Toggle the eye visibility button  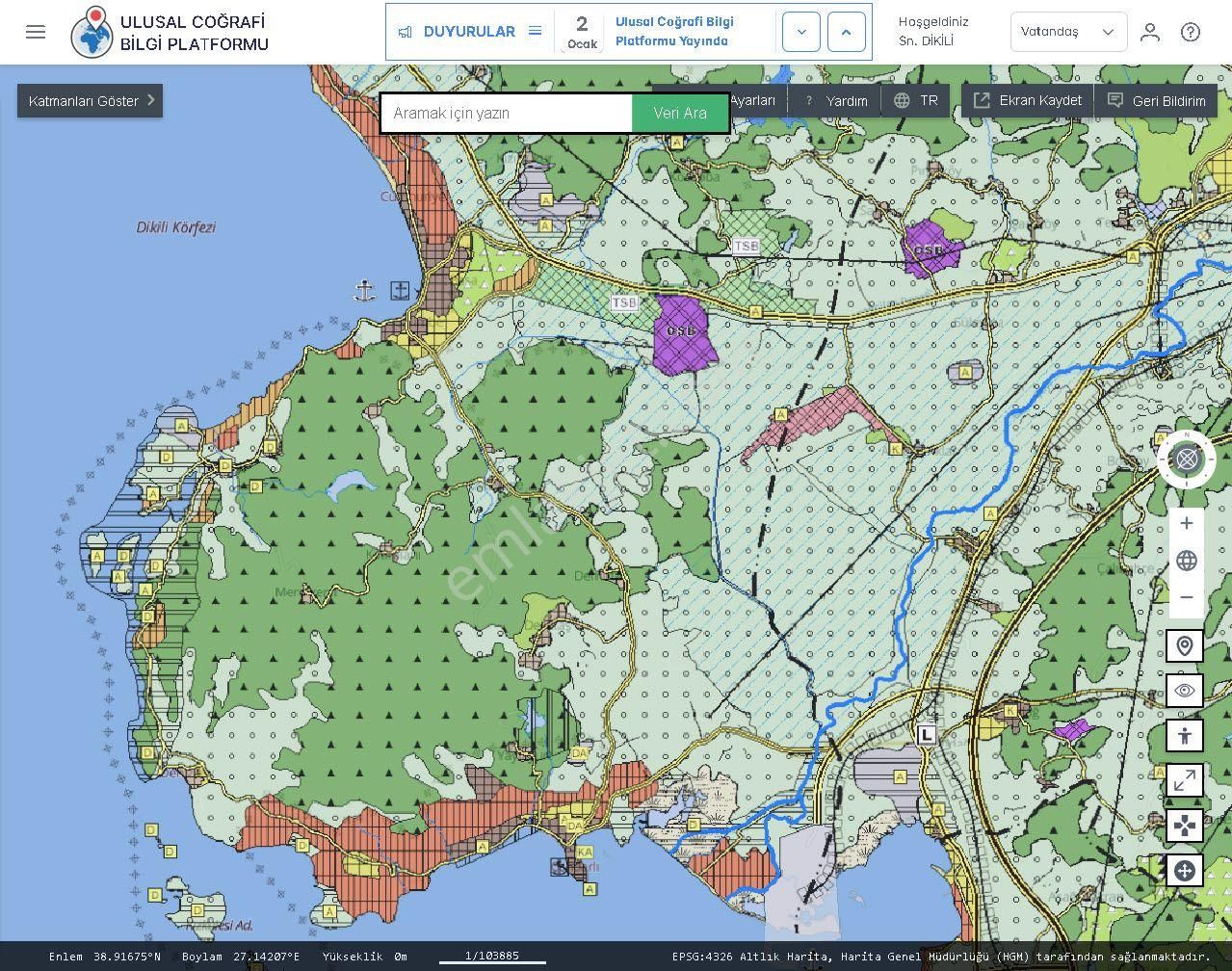point(1184,691)
